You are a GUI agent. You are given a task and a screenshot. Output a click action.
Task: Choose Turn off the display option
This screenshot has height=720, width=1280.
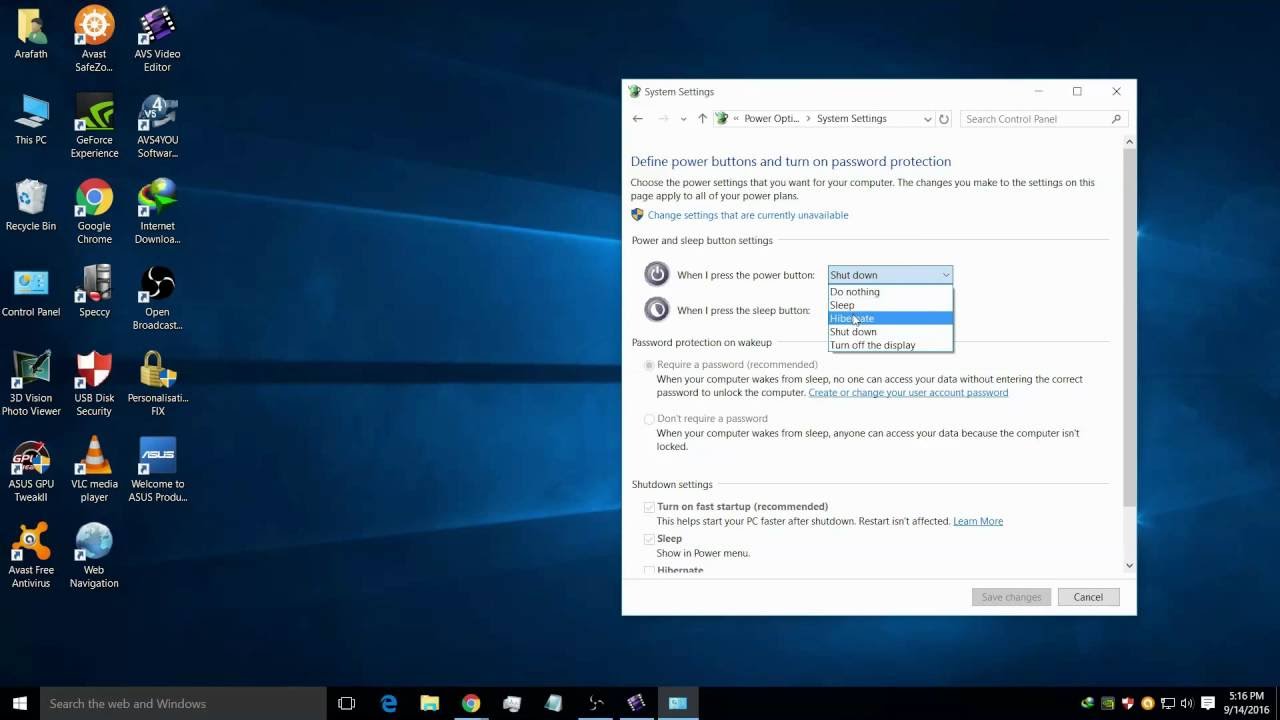[x=890, y=345]
